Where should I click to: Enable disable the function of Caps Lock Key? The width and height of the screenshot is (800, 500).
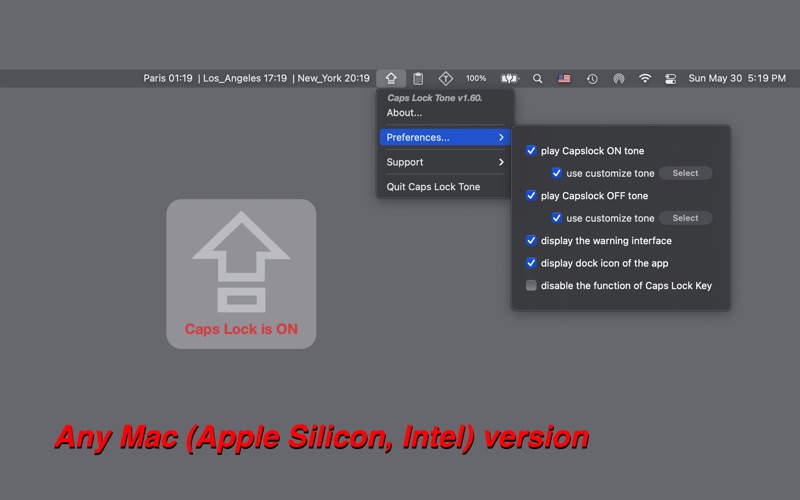(531, 285)
